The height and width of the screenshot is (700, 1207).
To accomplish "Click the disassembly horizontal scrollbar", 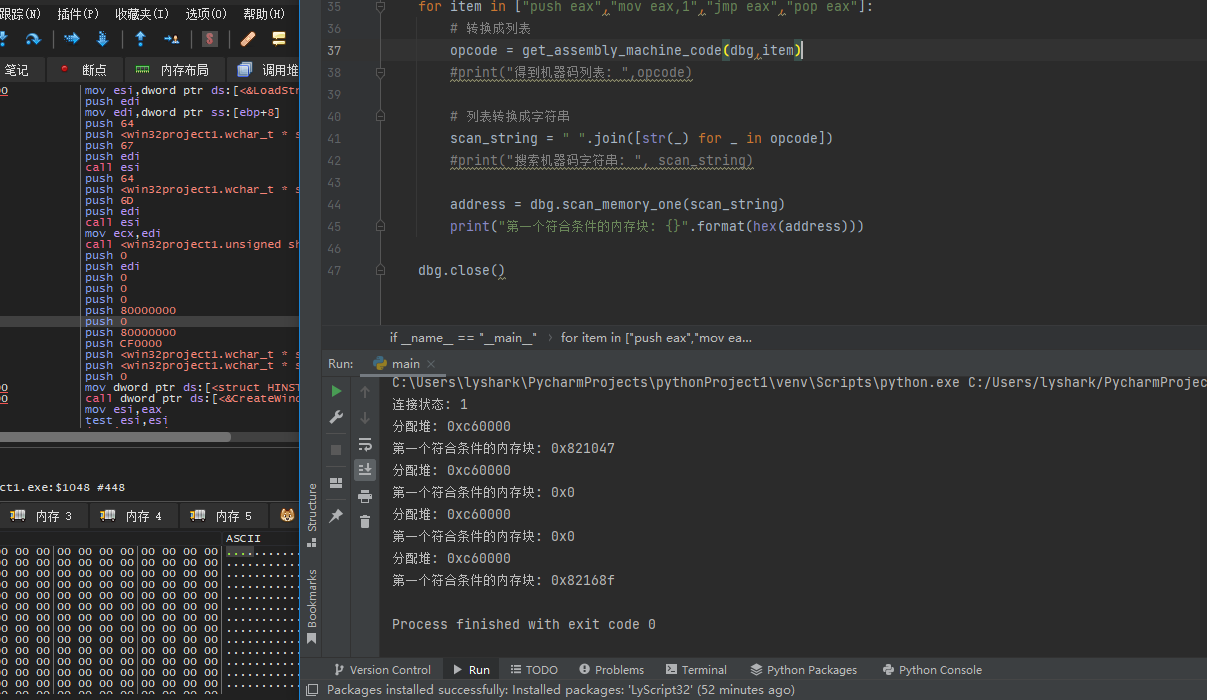I will [115, 437].
